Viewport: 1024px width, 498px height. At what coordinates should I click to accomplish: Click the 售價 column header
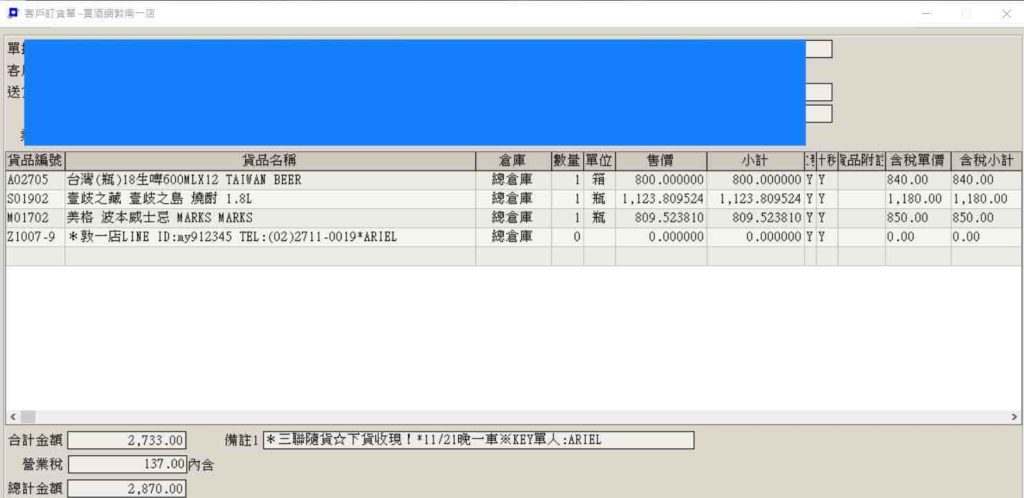click(x=661, y=161)
